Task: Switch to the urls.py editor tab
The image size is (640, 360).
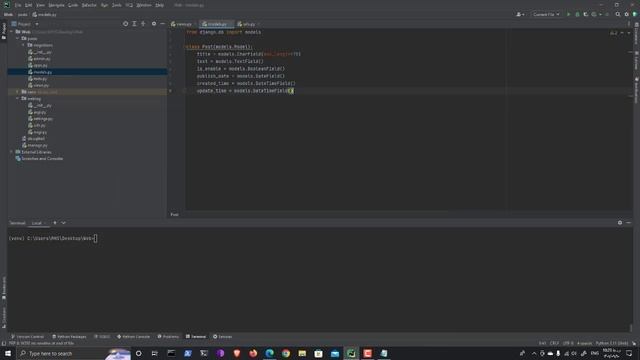Action: tap(247, 24)
